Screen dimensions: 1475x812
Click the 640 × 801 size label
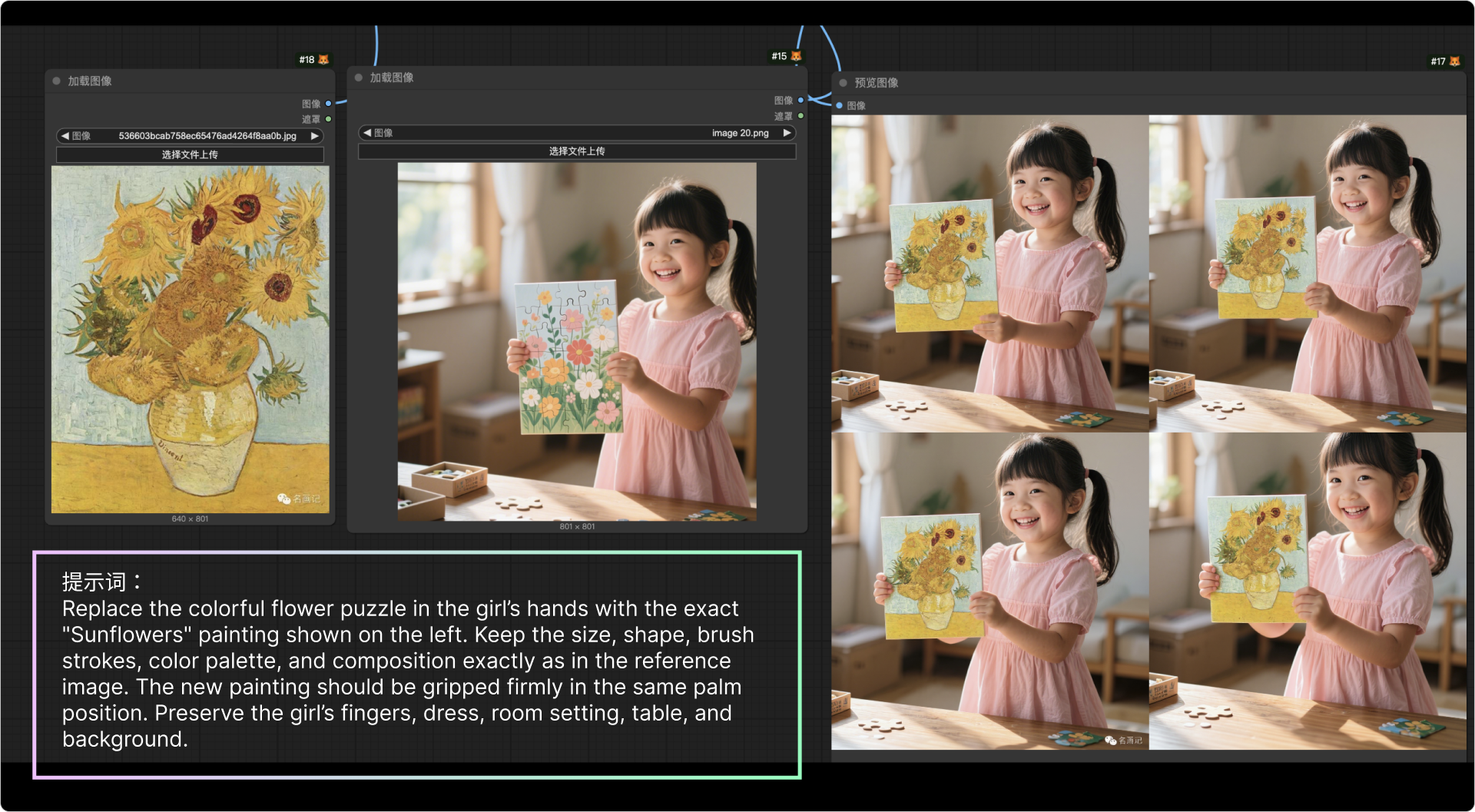coord(190,519)
